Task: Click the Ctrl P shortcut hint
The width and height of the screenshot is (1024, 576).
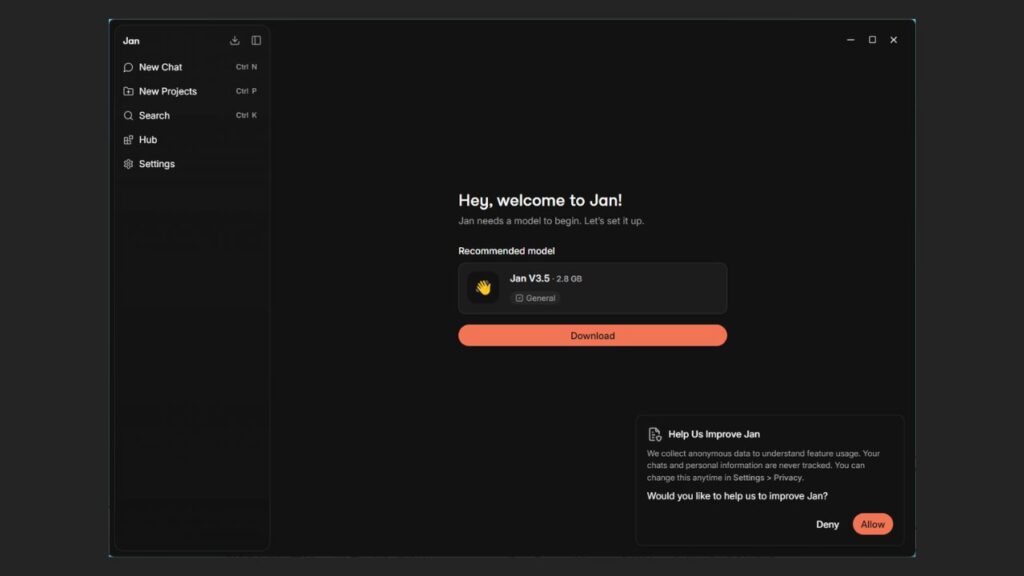Action: (246, 91)
